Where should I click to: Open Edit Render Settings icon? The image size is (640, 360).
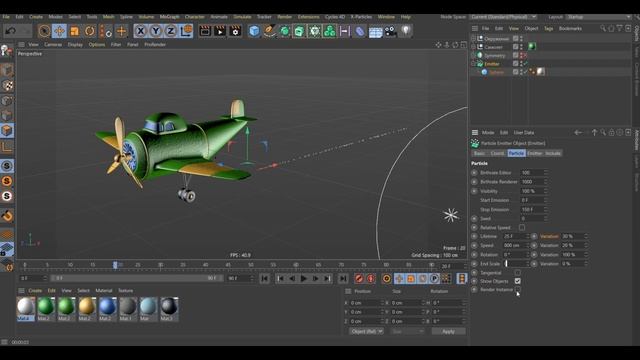click(x=235, y=31)
